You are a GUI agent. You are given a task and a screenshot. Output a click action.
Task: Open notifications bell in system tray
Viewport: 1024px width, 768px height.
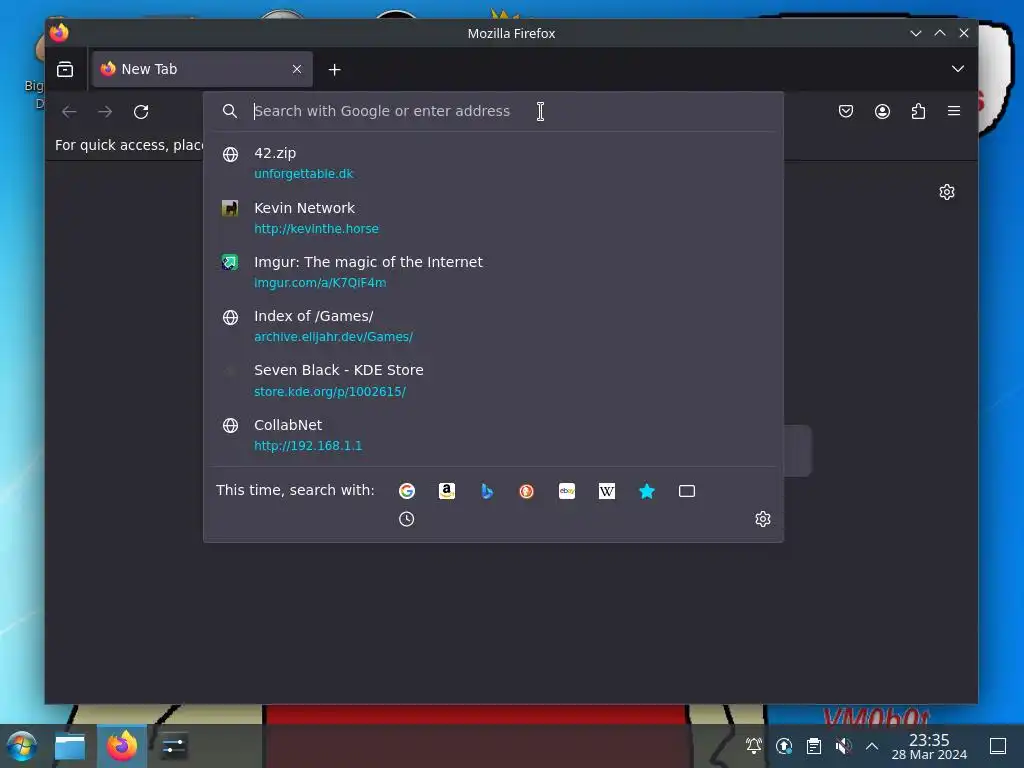pos(754,746)
